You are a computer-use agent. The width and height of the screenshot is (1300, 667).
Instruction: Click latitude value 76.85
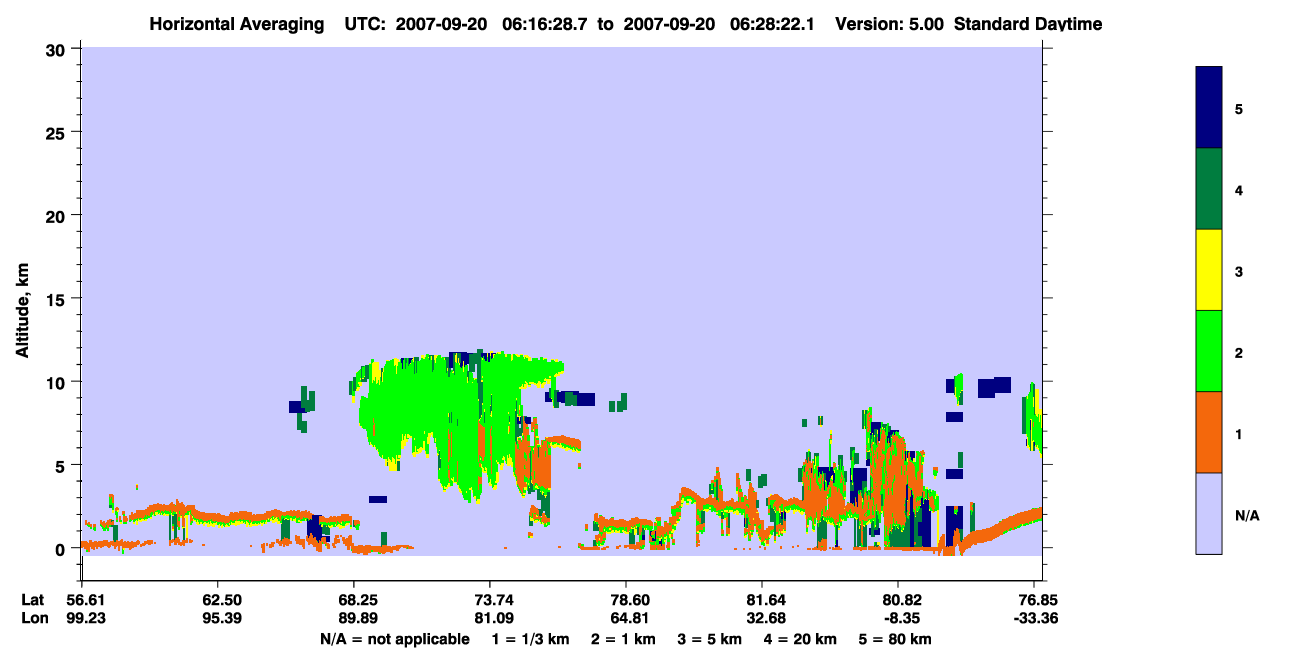click(x=1038, y=599)
